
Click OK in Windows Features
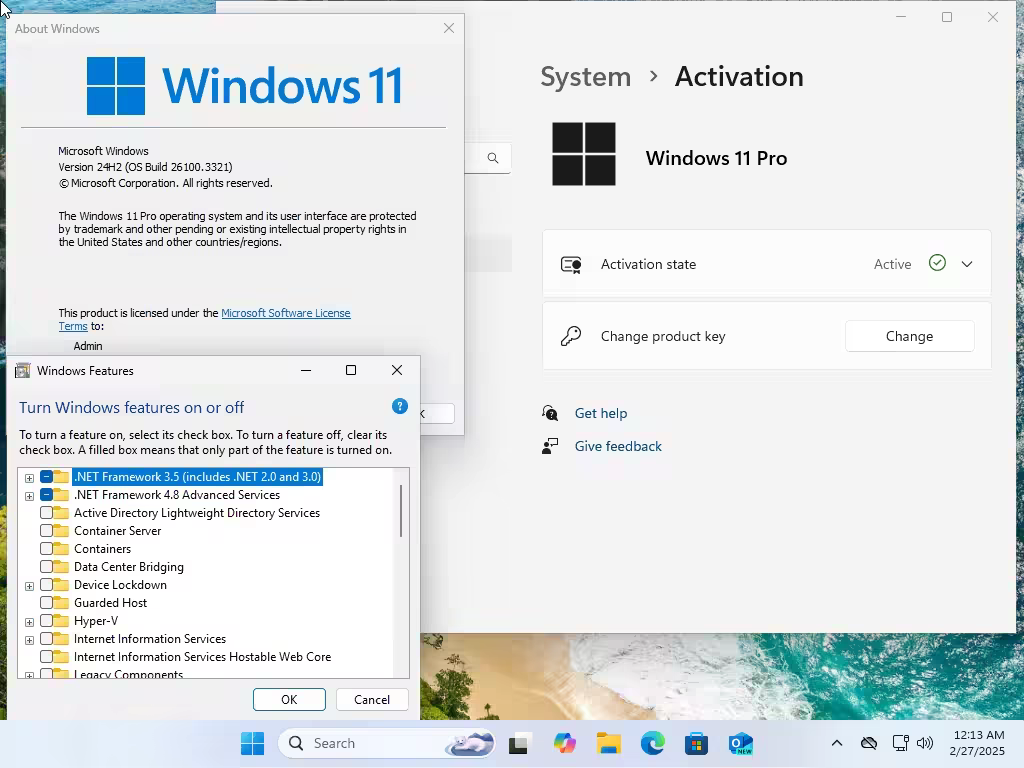coord(289,699)
